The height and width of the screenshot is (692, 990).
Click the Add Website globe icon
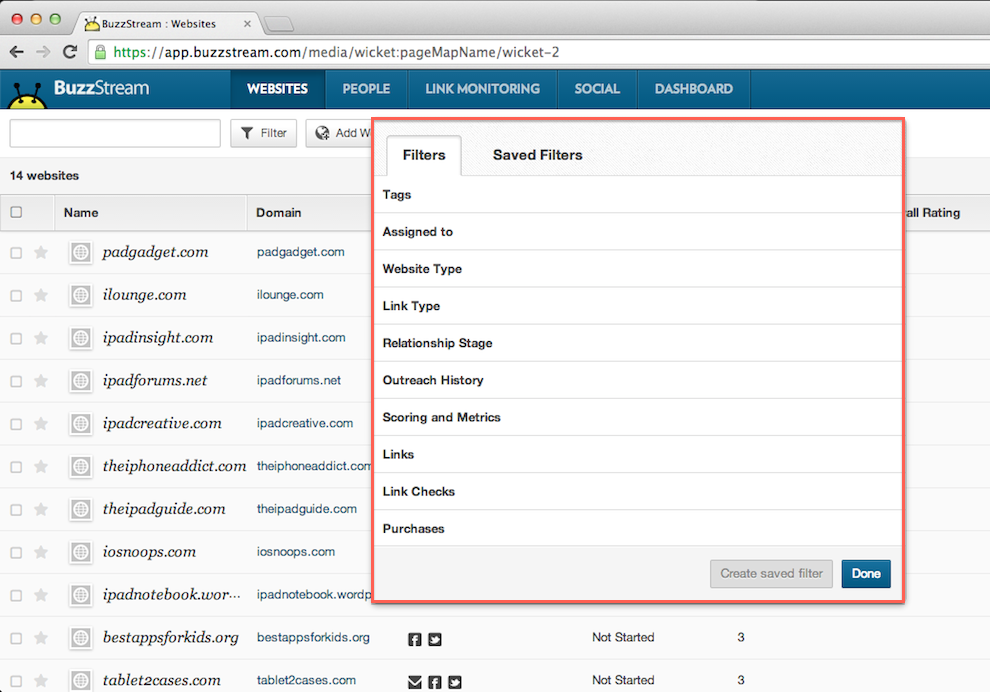[323, 132]
